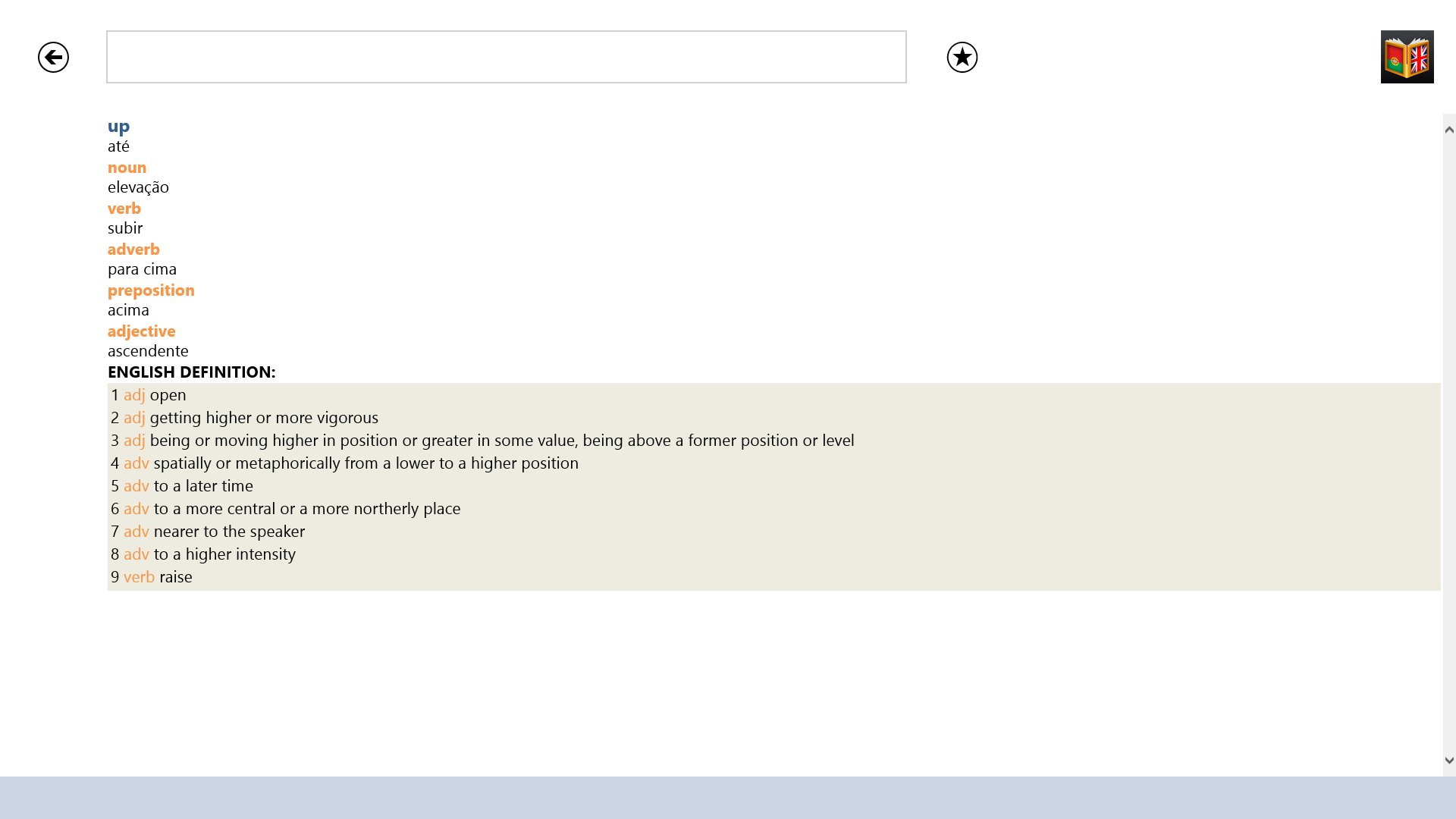
Task: Click the scroll down arrow
Action: point(1449,760)
